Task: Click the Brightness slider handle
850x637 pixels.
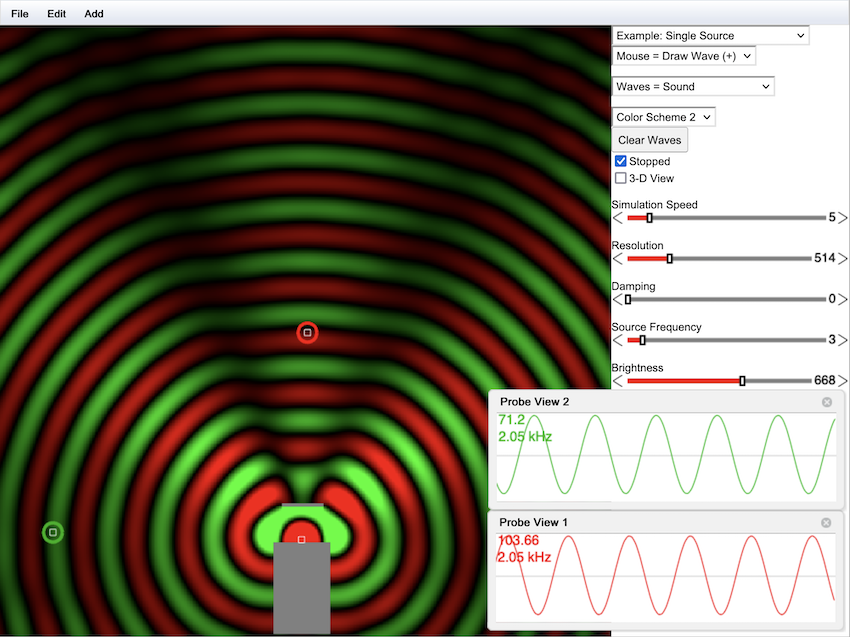Action: tap(742, 381)
